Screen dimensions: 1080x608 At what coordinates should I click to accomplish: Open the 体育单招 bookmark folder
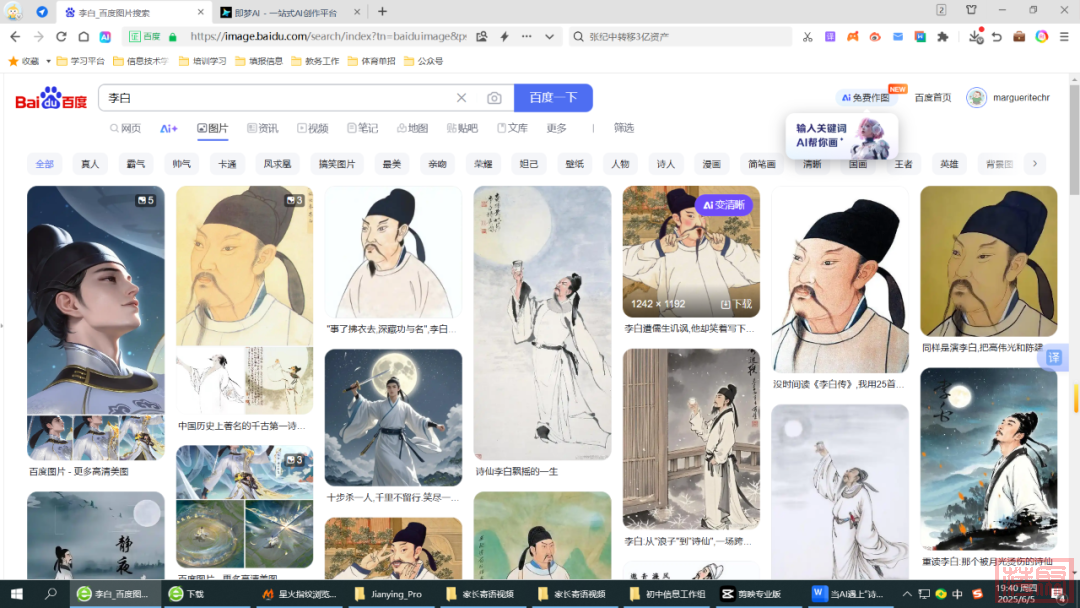(372, 61)
